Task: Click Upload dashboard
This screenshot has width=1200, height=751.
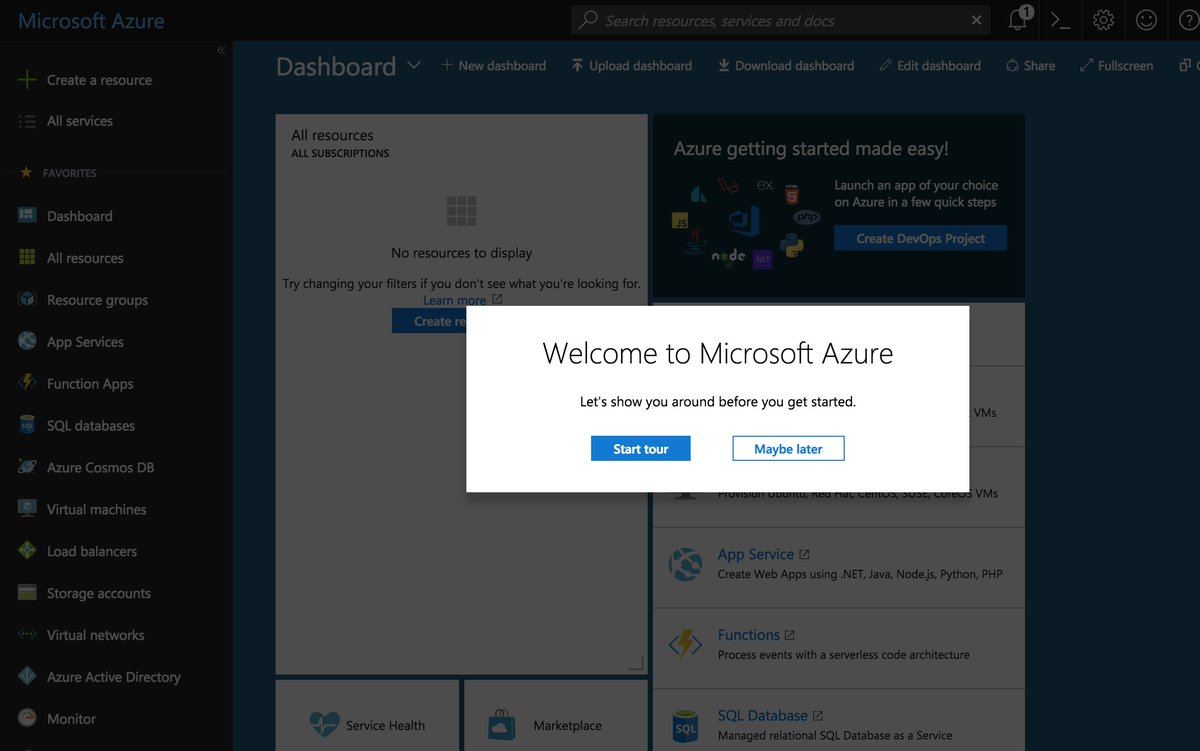Action: coord(631,66)
